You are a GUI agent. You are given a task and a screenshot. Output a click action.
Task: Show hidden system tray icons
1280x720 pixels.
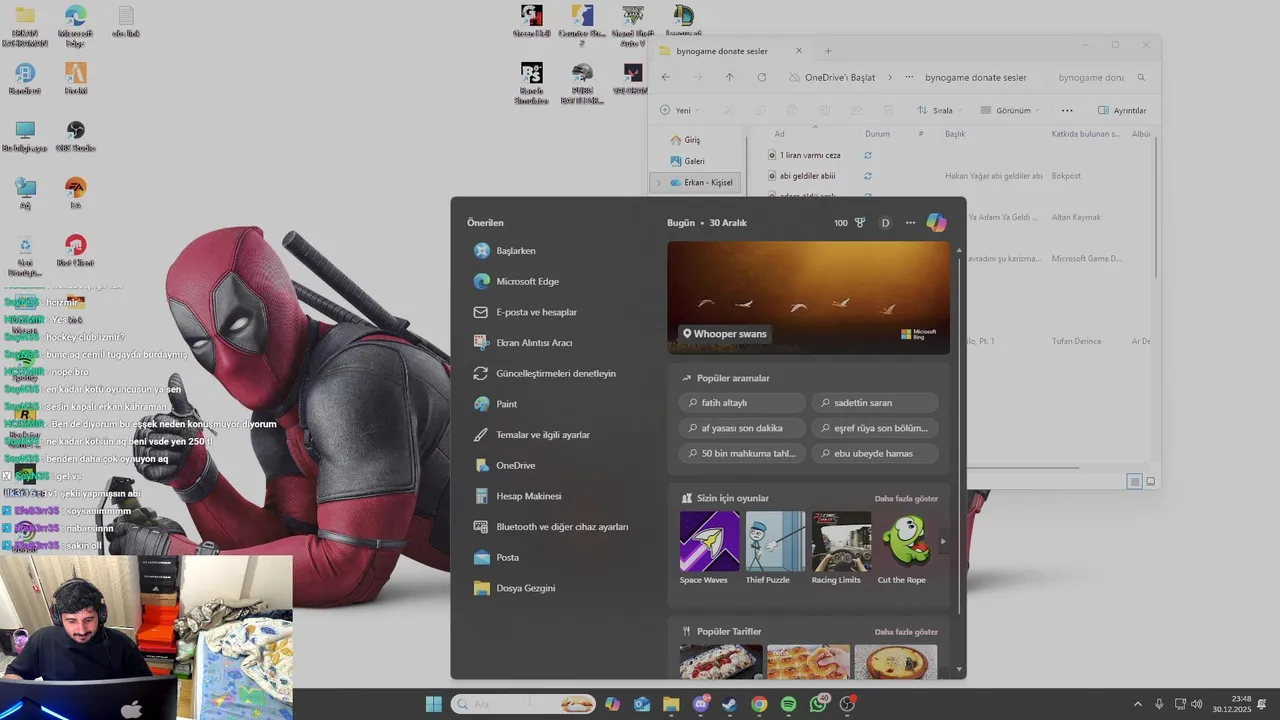pos(1137,704)
